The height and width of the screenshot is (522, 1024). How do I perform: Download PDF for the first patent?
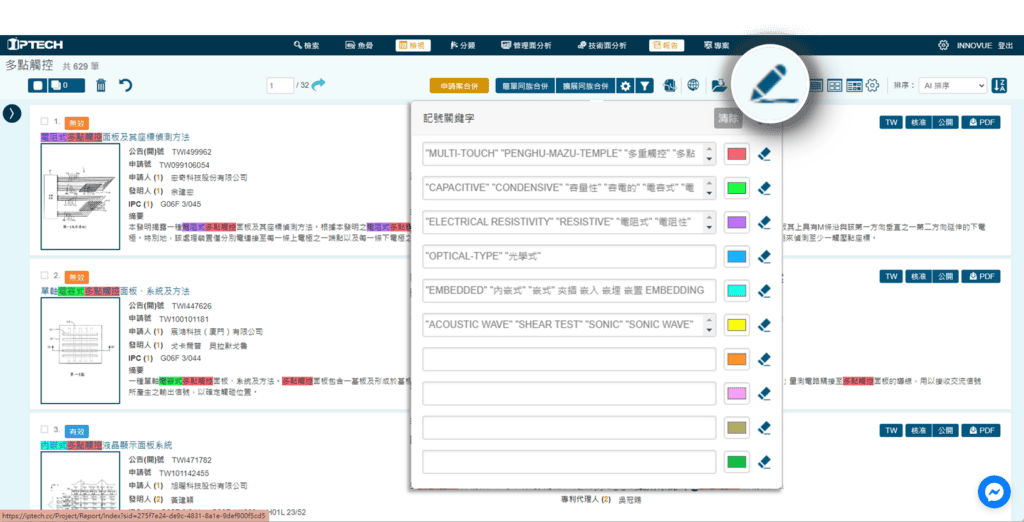981,122
